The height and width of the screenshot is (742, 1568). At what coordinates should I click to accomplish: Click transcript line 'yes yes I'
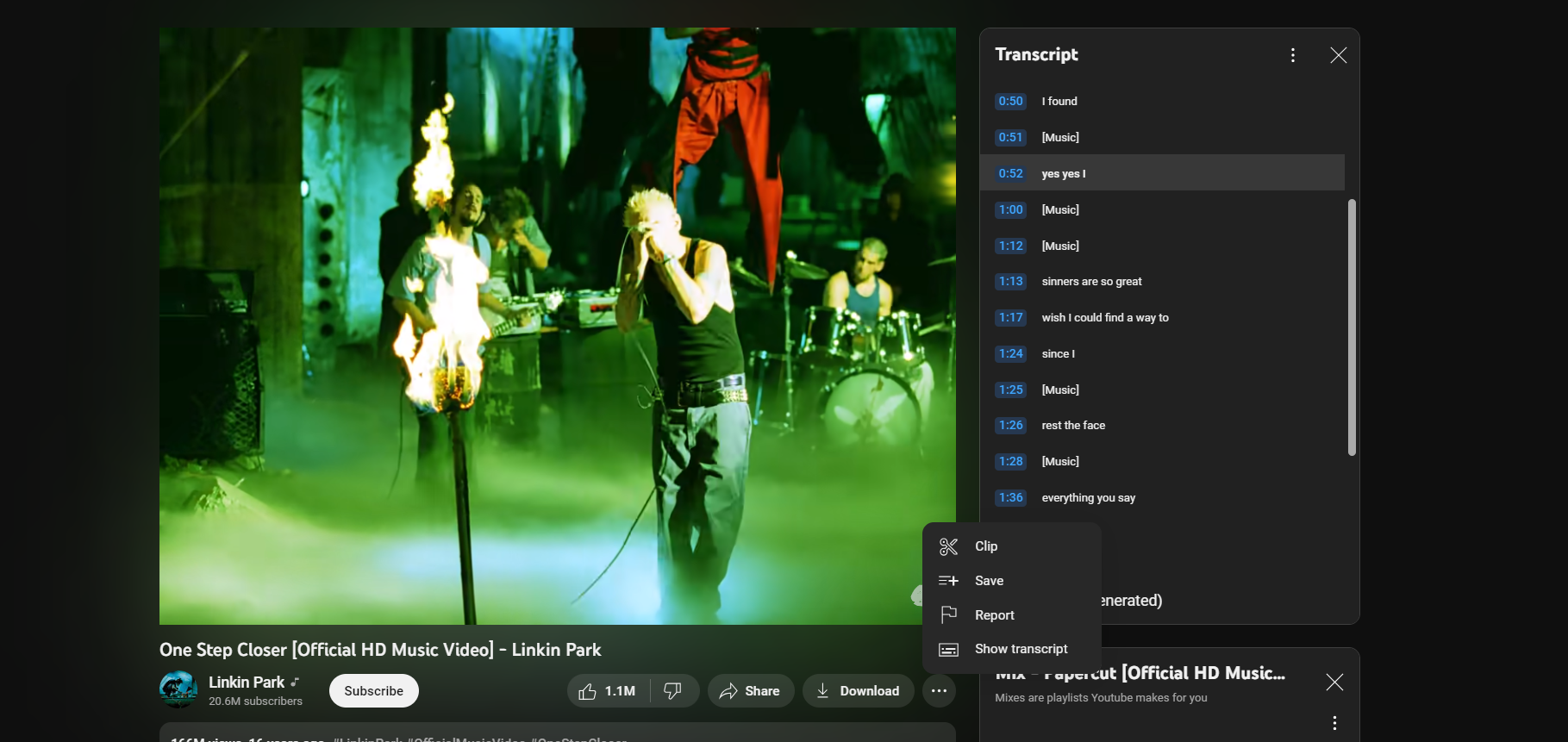coord(1064,173)
